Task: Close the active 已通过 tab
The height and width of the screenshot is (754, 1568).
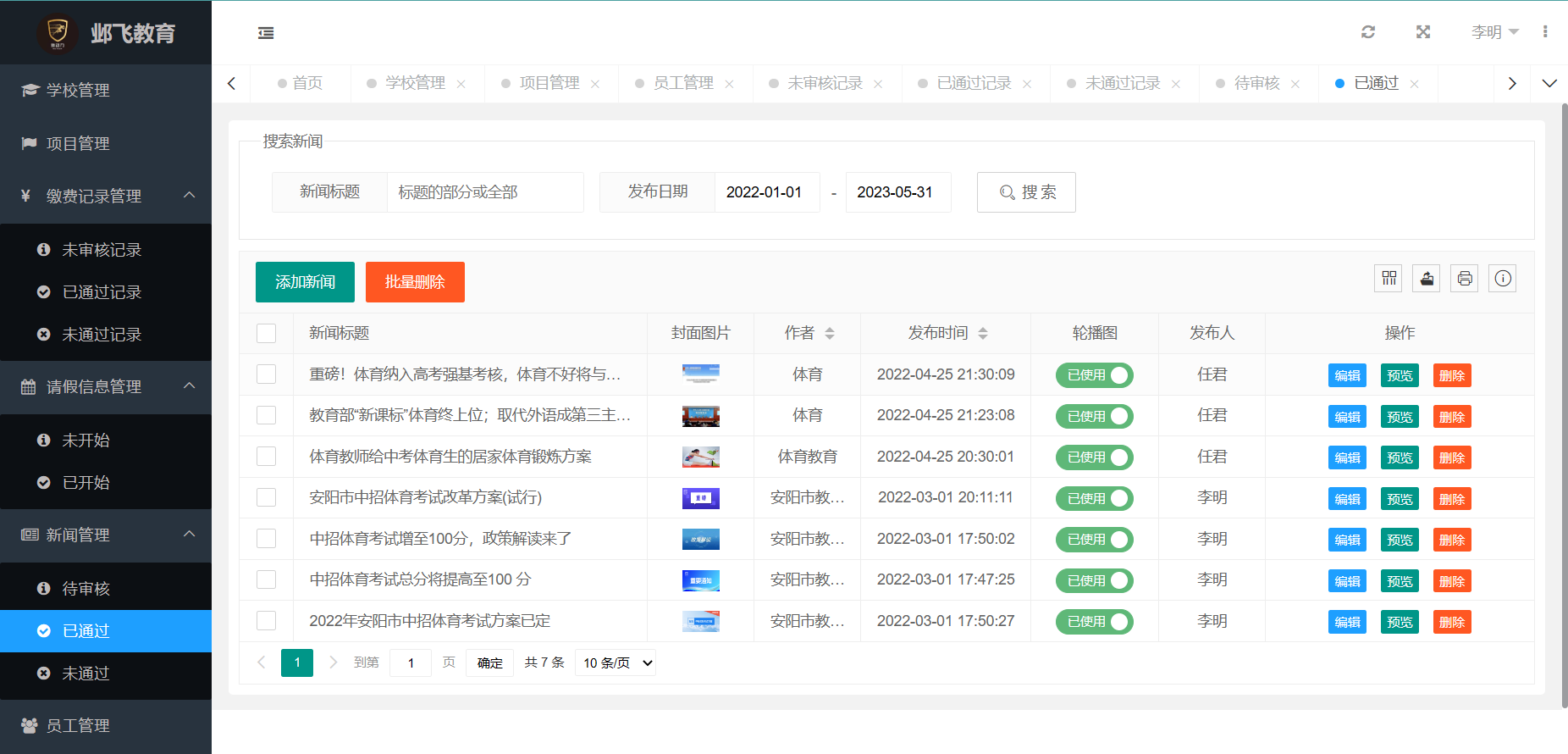Action: 1415,84
